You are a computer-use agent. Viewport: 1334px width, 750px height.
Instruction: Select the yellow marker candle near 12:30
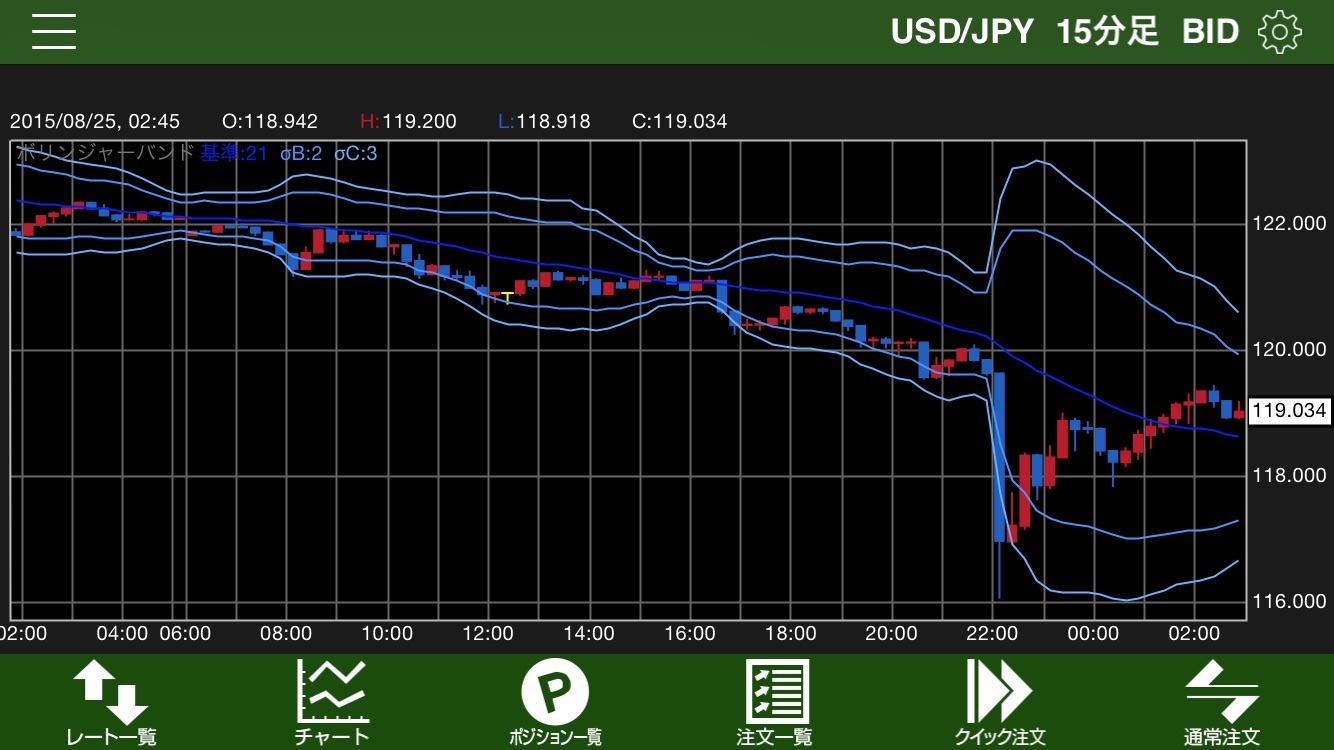pos(508,296)
